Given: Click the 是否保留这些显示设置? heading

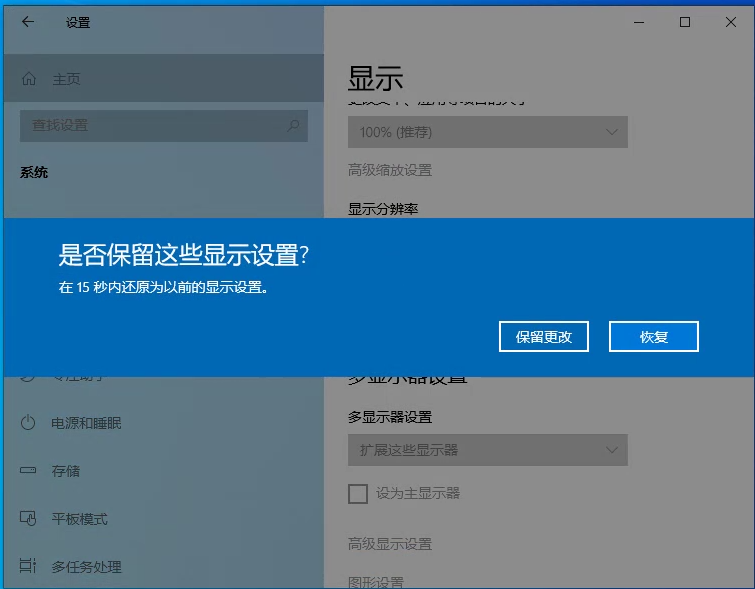Looking at the screenshot, I should pyautogui.click(x=183, y=255).
